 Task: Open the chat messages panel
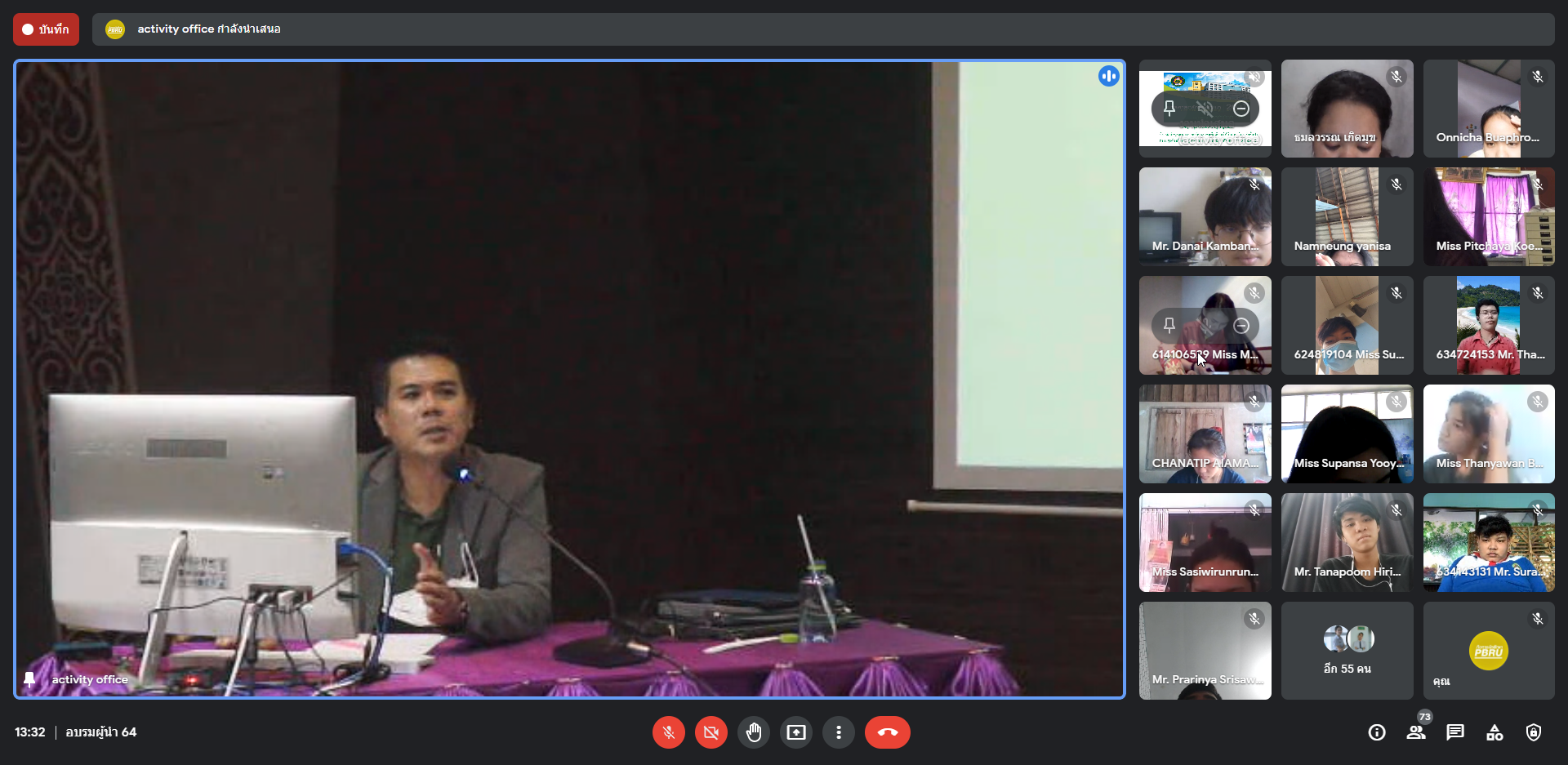coord(1455,732)
